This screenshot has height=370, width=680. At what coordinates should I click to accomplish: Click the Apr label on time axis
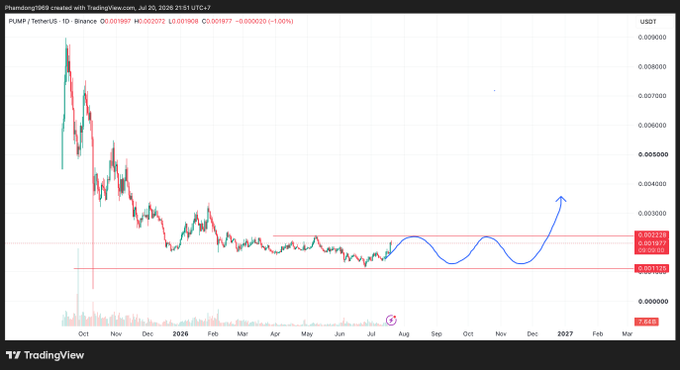pyautogui.click(x=275, y=334)
